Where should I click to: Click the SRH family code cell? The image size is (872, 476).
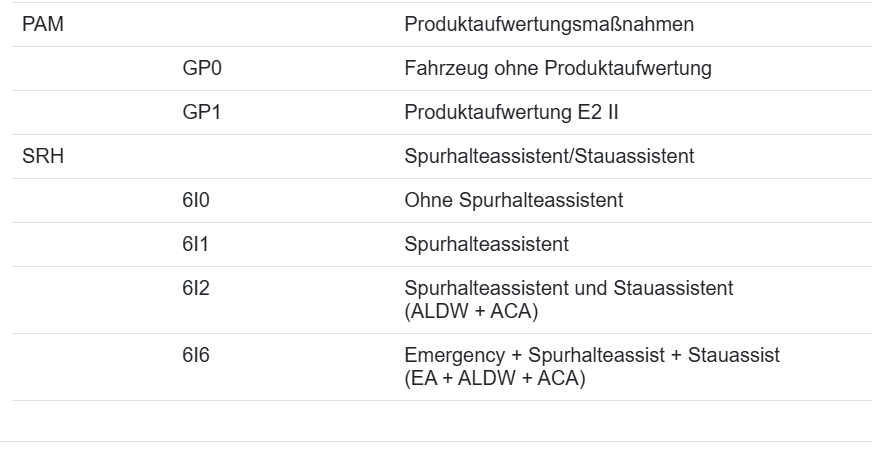pyautogui.click(x=37, y=156)
